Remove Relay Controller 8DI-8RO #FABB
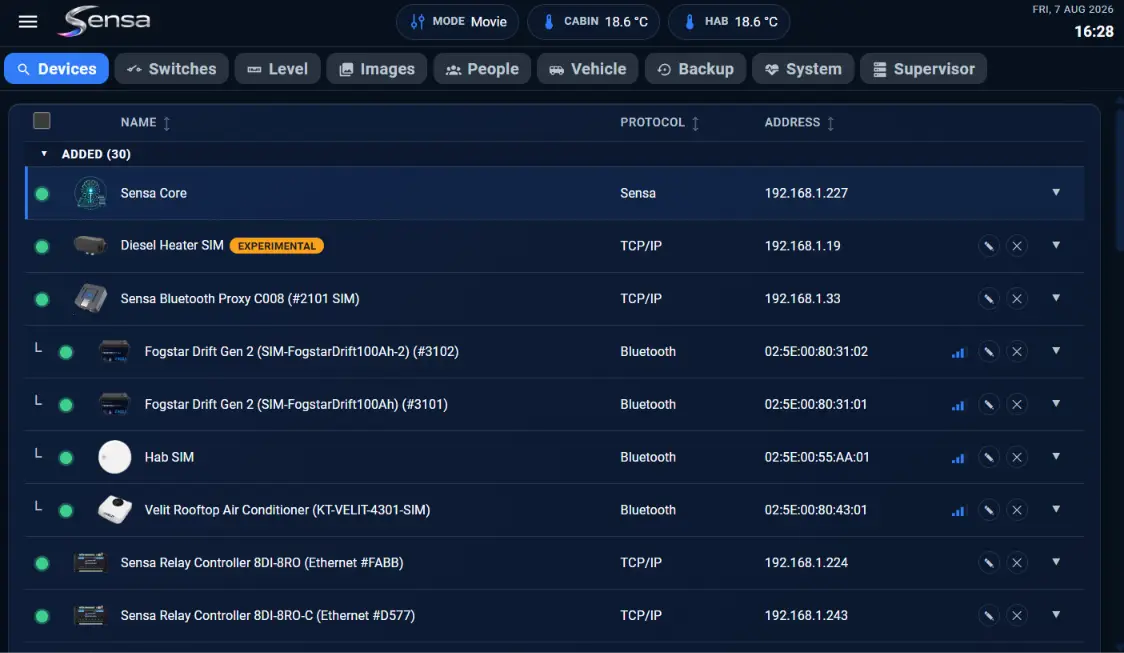 (1016, 563)
